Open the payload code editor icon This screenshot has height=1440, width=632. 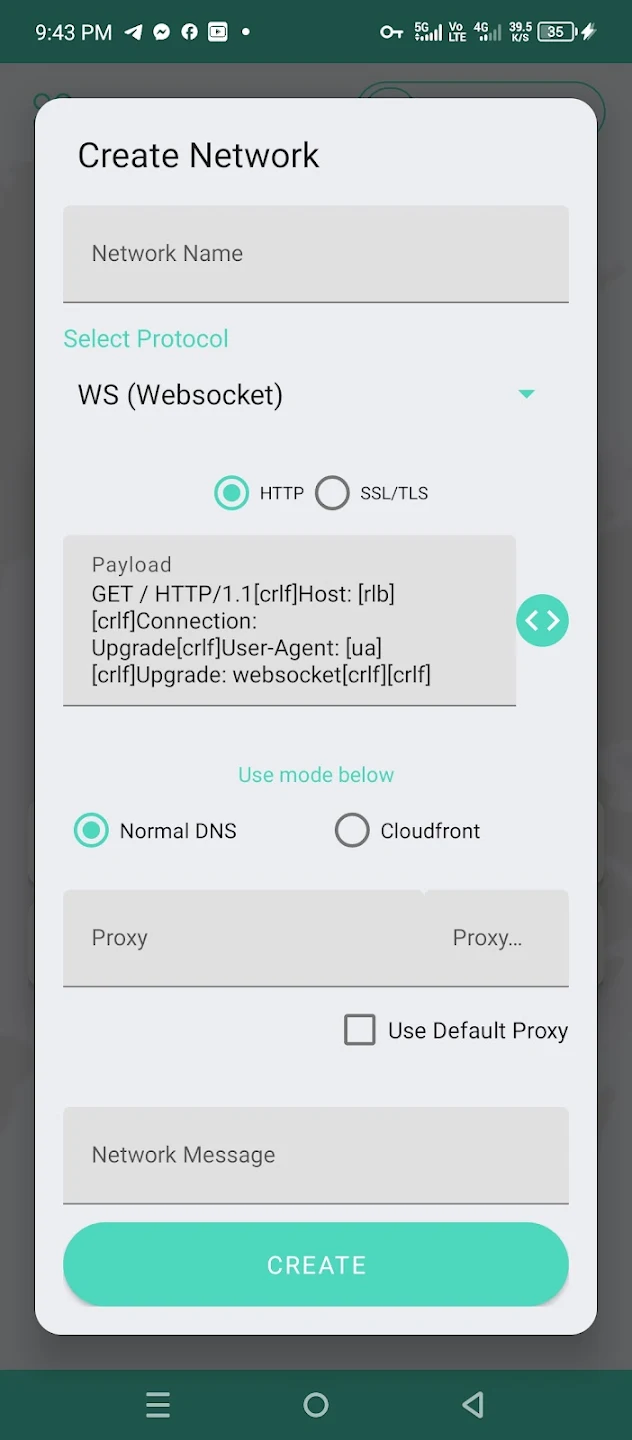click(542, 620)
